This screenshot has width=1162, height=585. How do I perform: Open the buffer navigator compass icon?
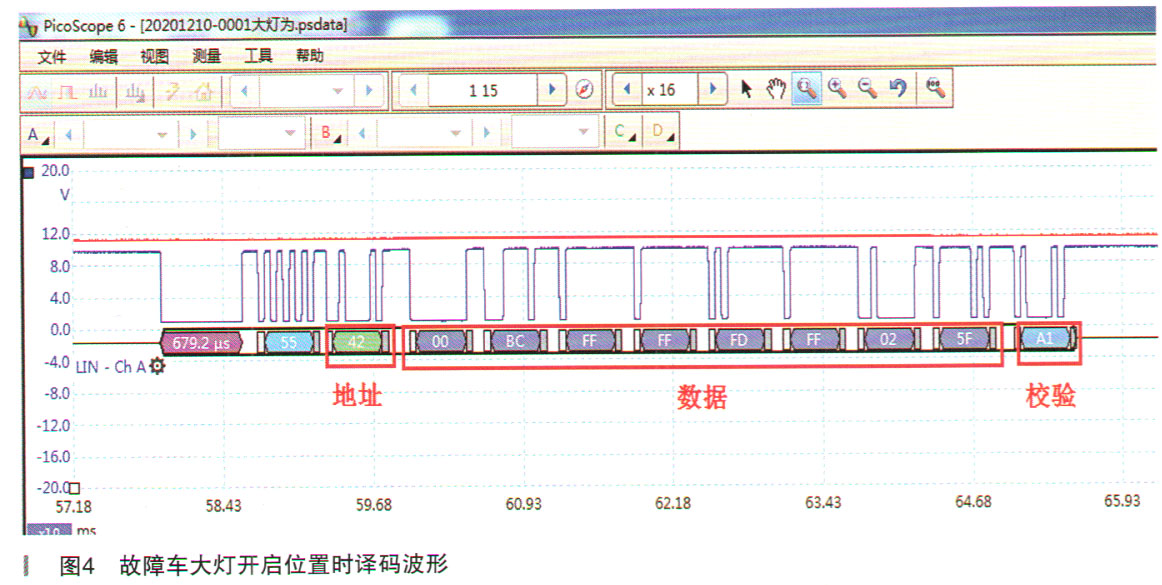pos(585,90)
